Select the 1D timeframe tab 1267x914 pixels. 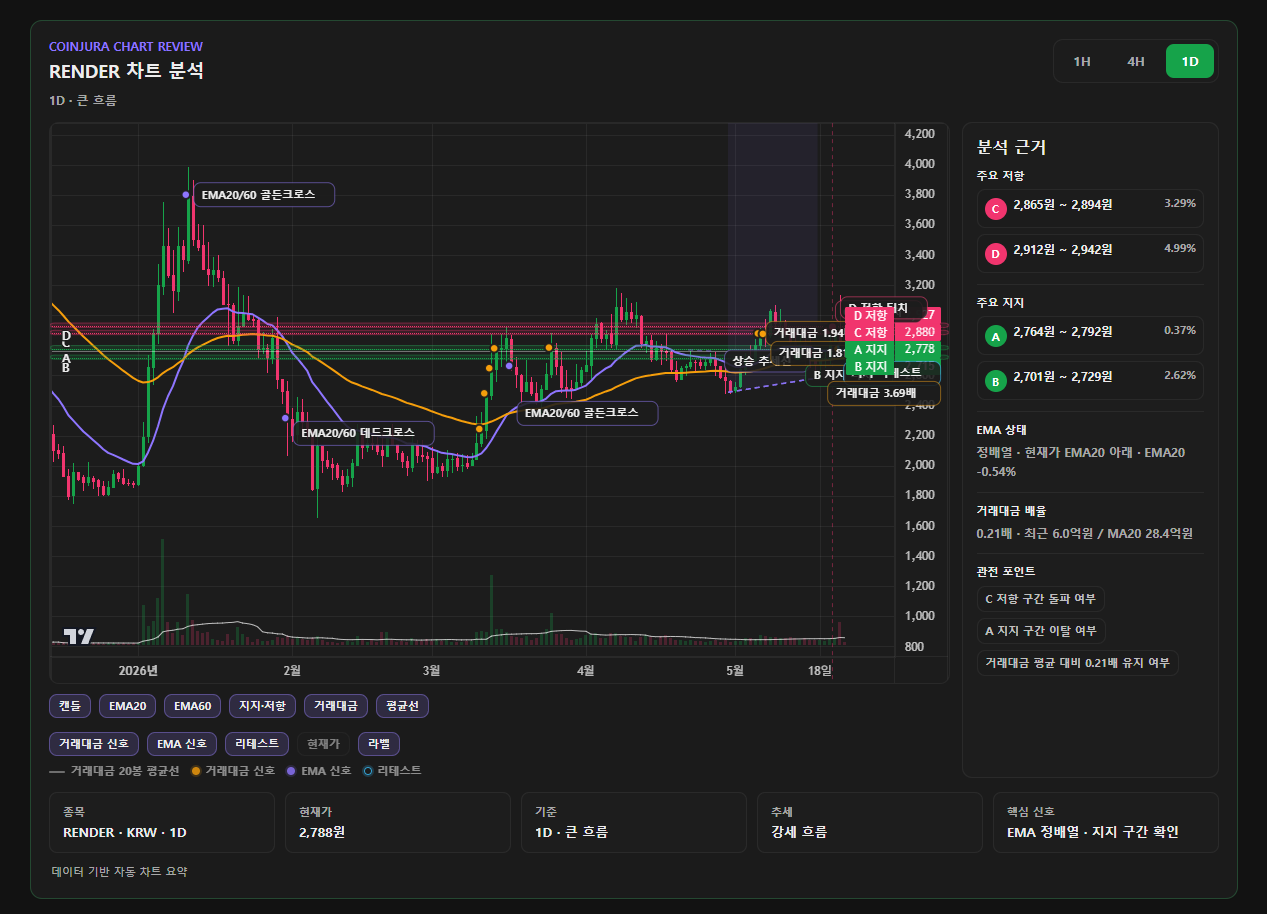(1190, 61)
